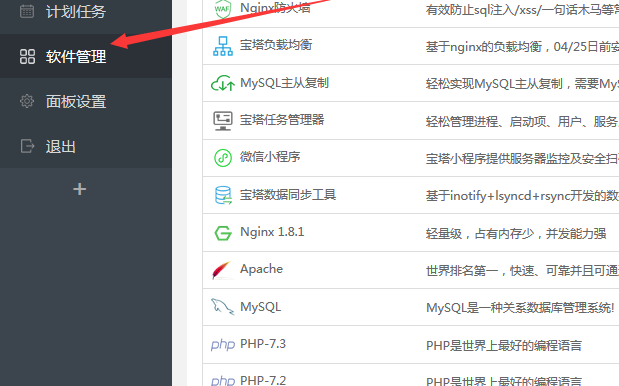Click the 宝塔负载均衡 network icon
This screenshot has width=619, height=386.
pos(223,46)
